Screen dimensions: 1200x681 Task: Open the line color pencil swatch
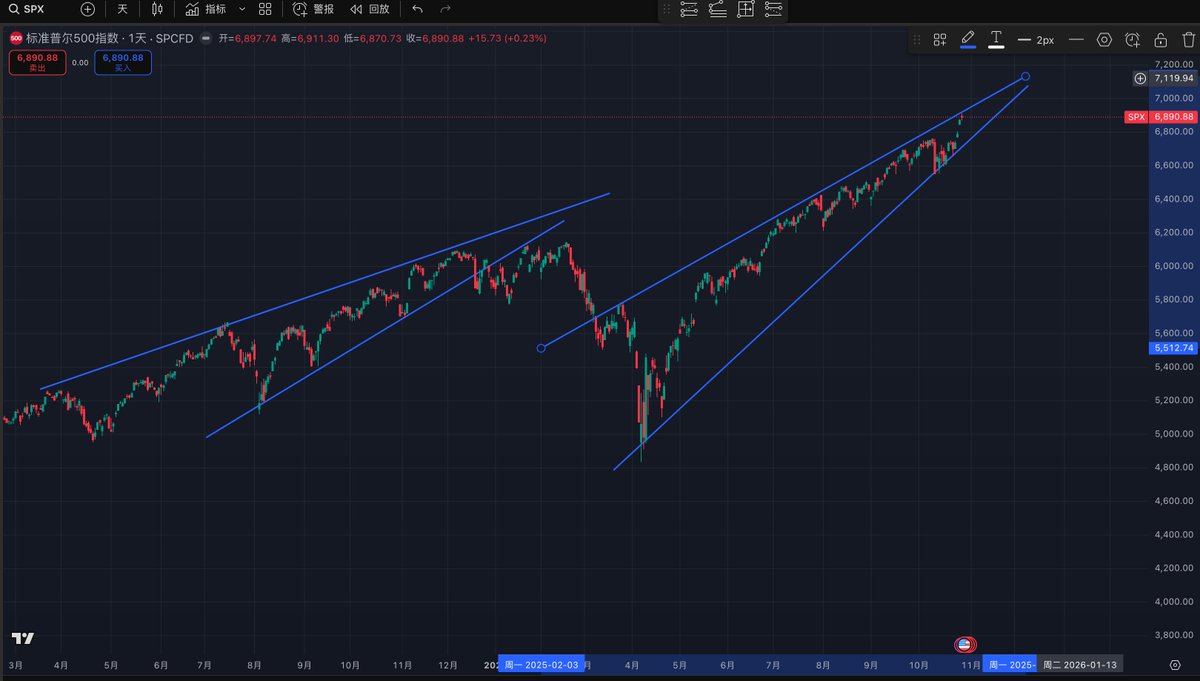point(968,40)
